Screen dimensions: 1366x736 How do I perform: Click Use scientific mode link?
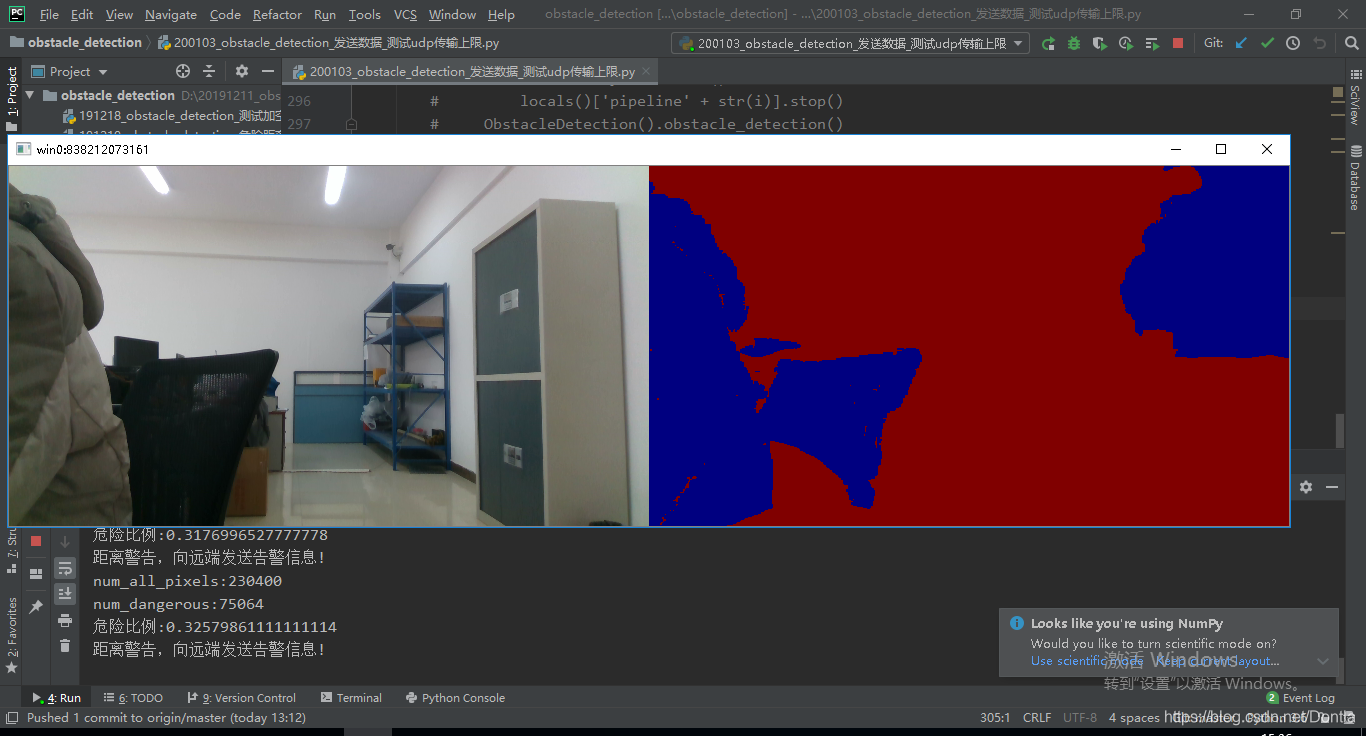pyautogui.click(x=1086, y=661)
